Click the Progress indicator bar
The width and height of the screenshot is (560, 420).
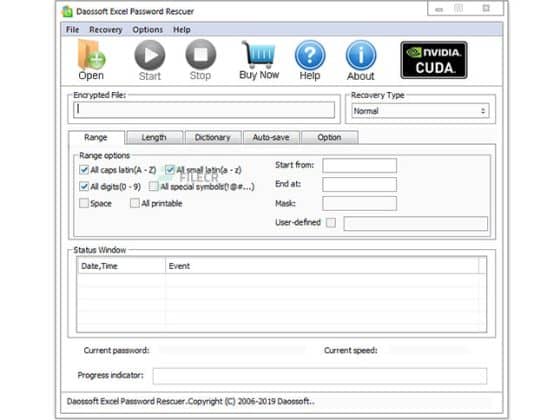pyautogui.click(x=320, y=376)
